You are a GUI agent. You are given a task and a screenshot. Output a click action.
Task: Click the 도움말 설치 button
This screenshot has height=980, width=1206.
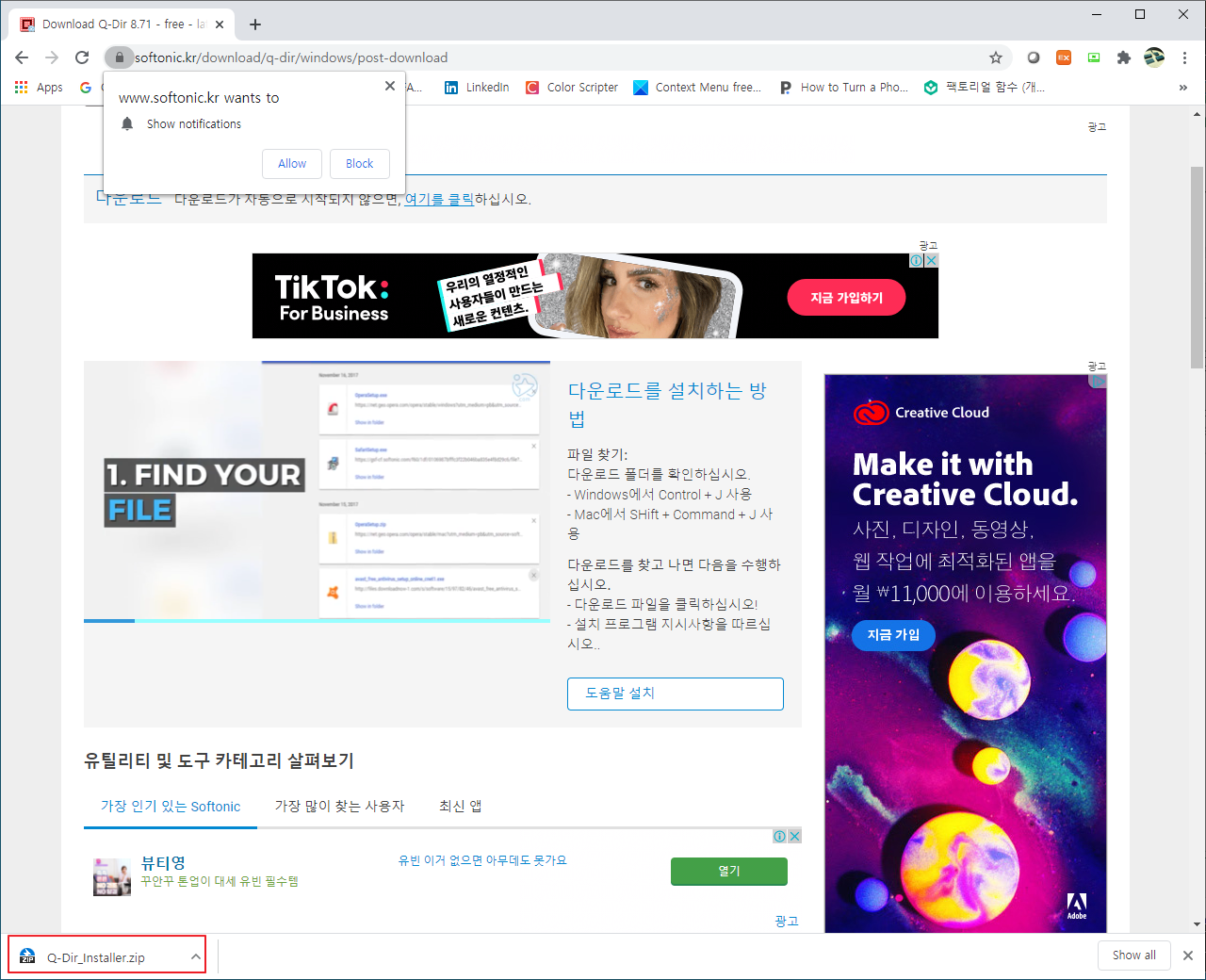[x=676, y=694]
